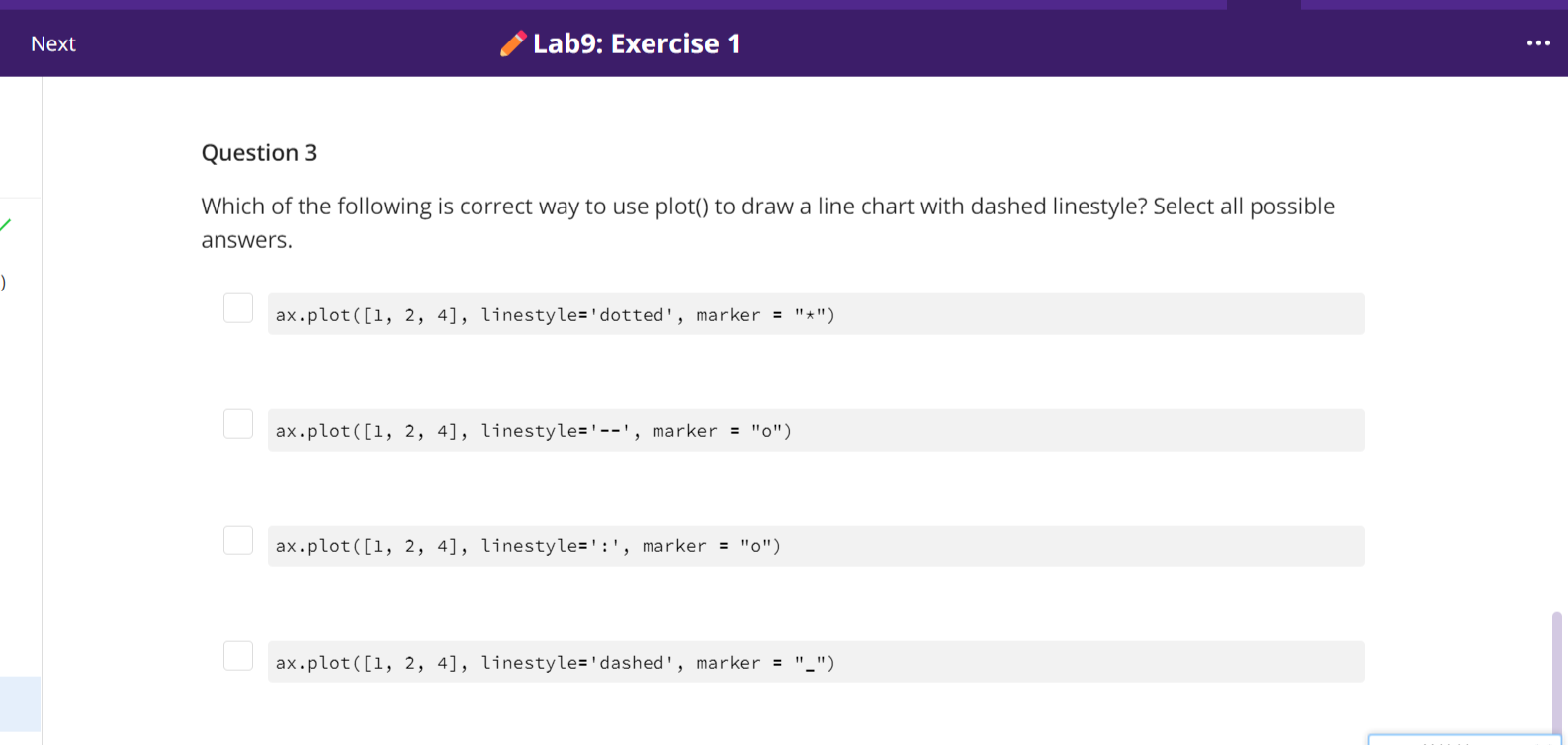Enable the linestyle='dashed' answer checkbox
The width and height of the screenshot is (1568, 745).
[238, 656]
